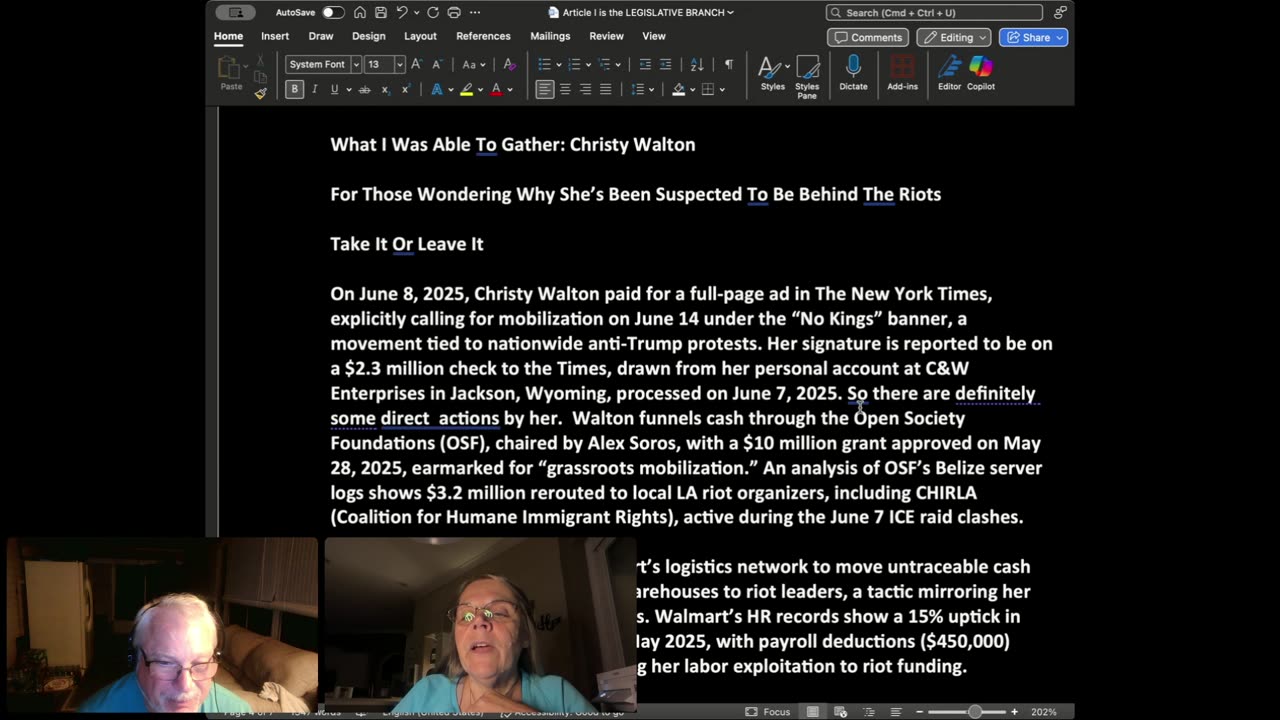Redo the last action
Screen dimensions: 1280x720
tap(433, 12)
